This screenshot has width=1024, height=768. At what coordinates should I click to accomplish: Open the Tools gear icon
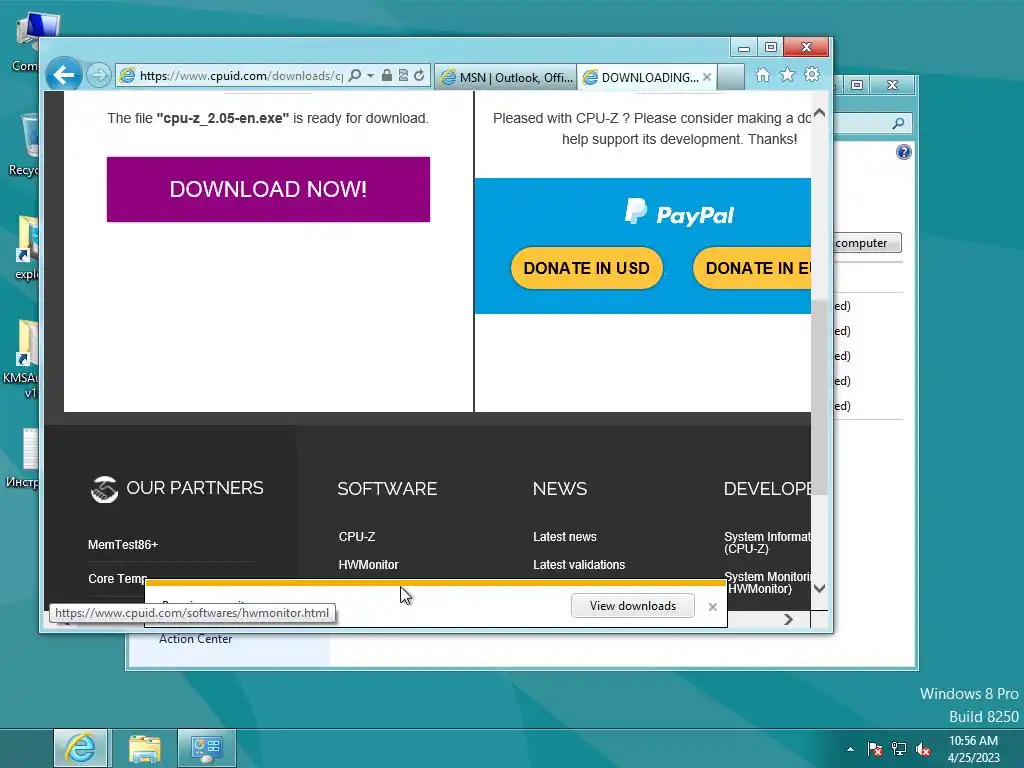coord(812,75)
